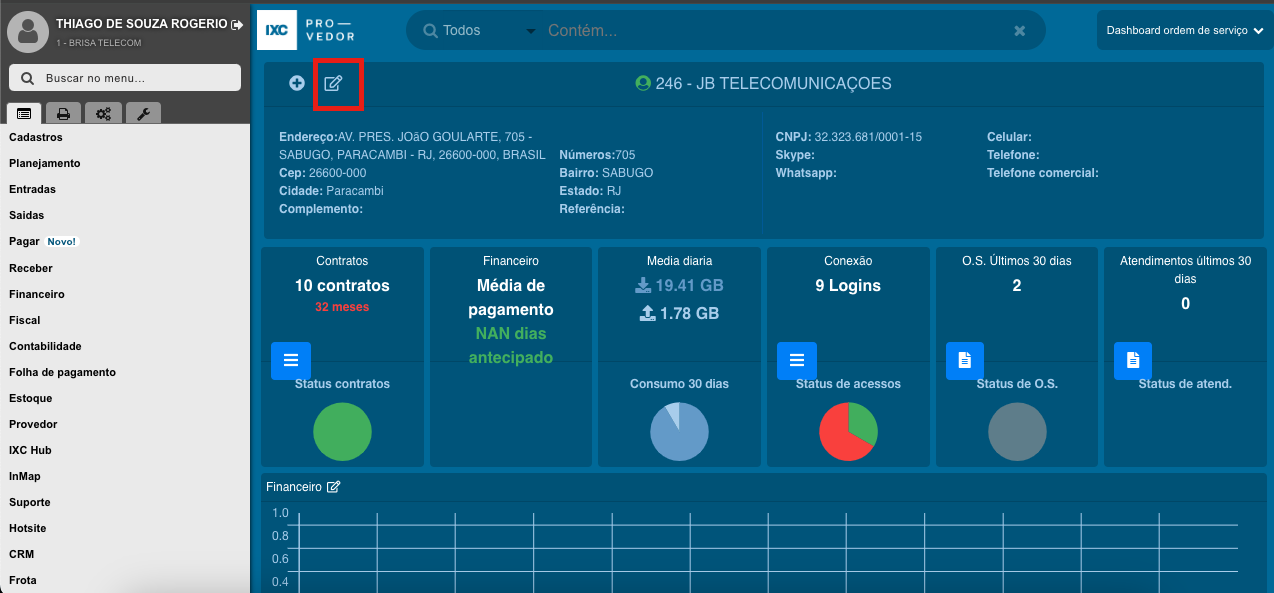Select the wrench tools tab

143,113
